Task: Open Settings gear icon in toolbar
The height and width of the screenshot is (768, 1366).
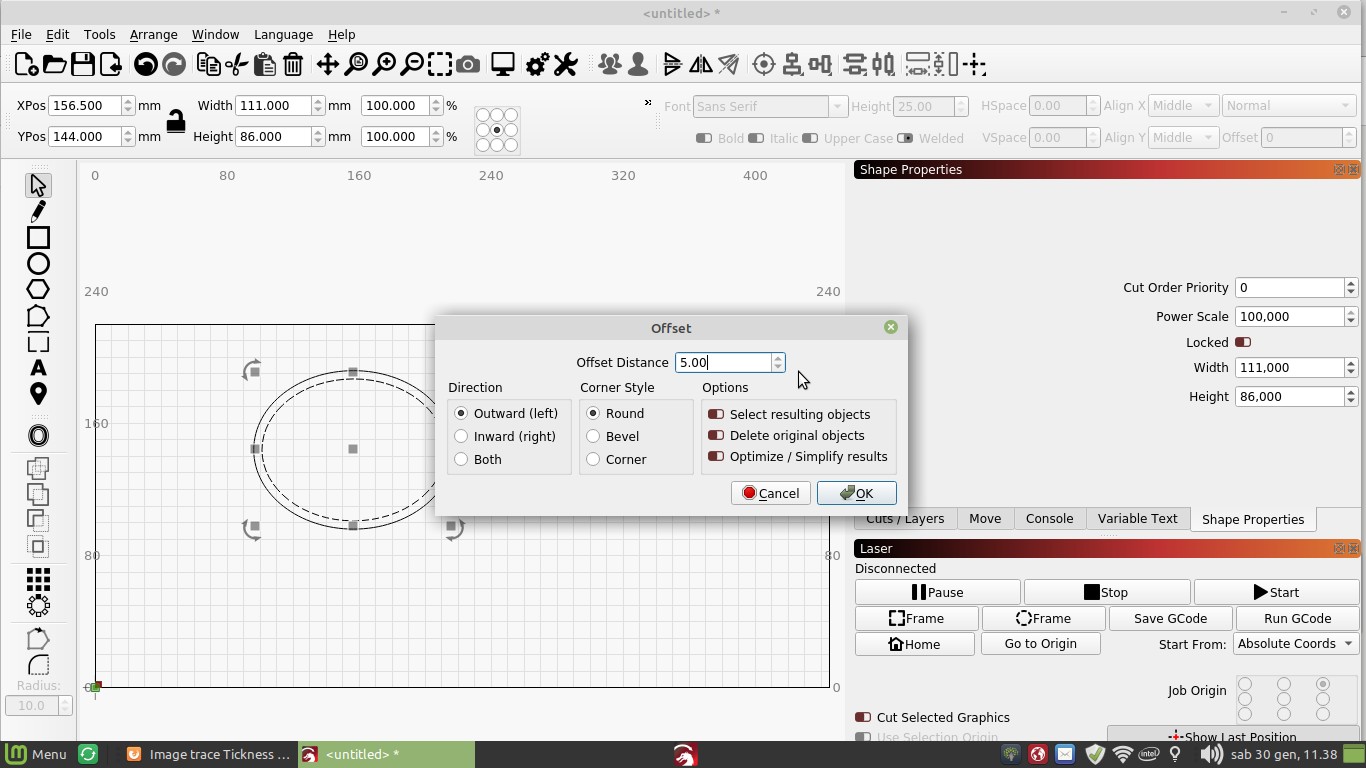Action: (x=537, y=65)
